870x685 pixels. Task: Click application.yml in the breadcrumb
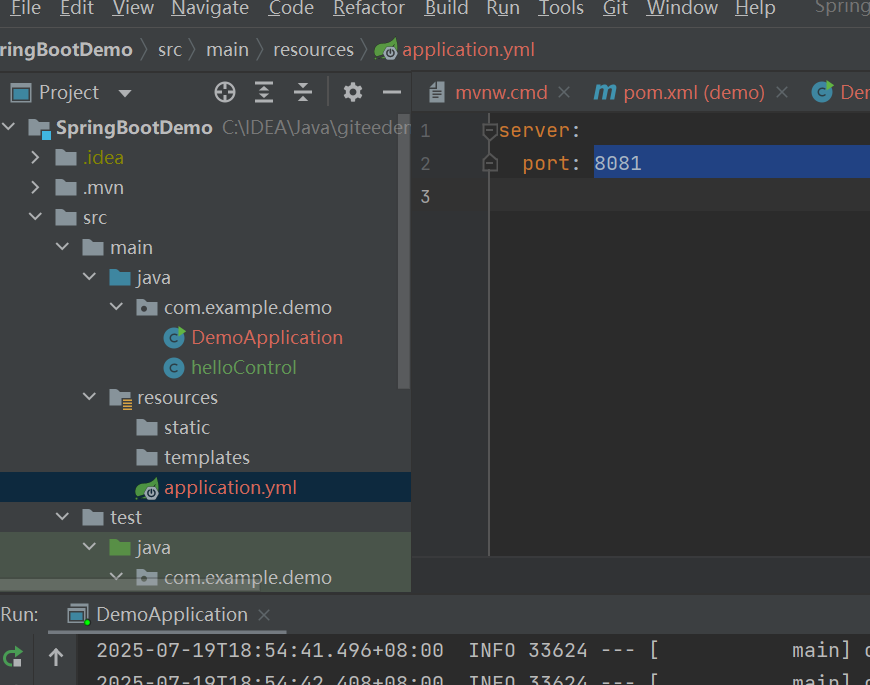coord(468,49)
